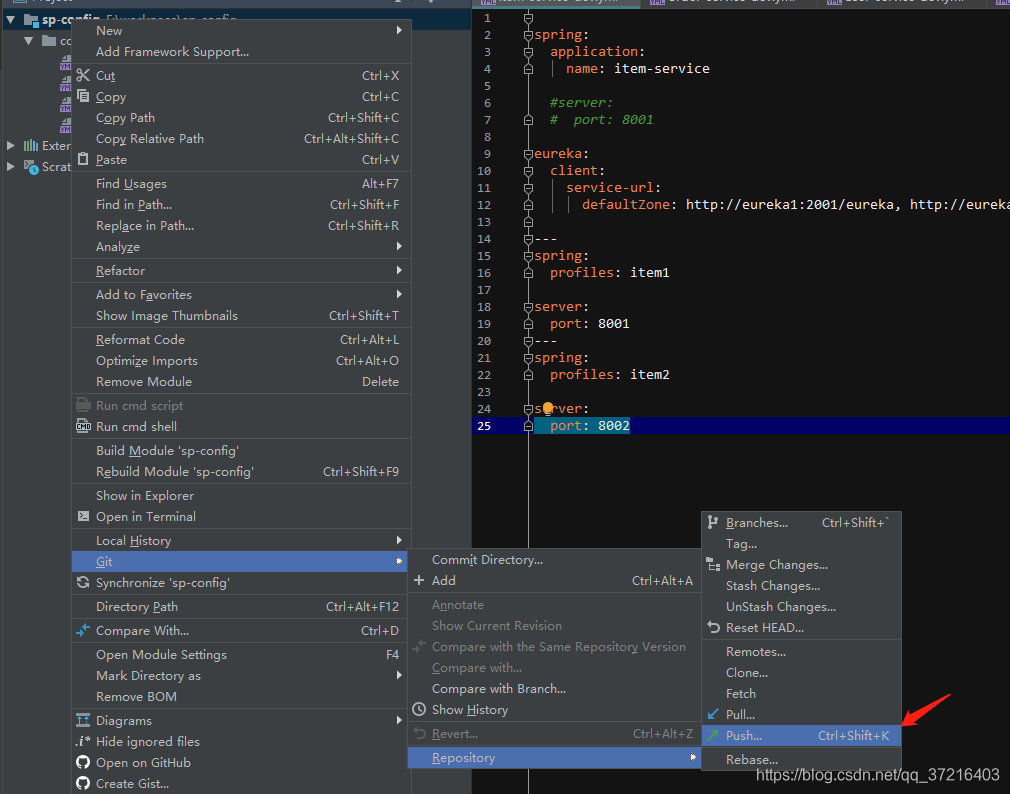Click the External Libraries icon in project tree
Screen dimensions: 1010x794
tap(31, 146)
